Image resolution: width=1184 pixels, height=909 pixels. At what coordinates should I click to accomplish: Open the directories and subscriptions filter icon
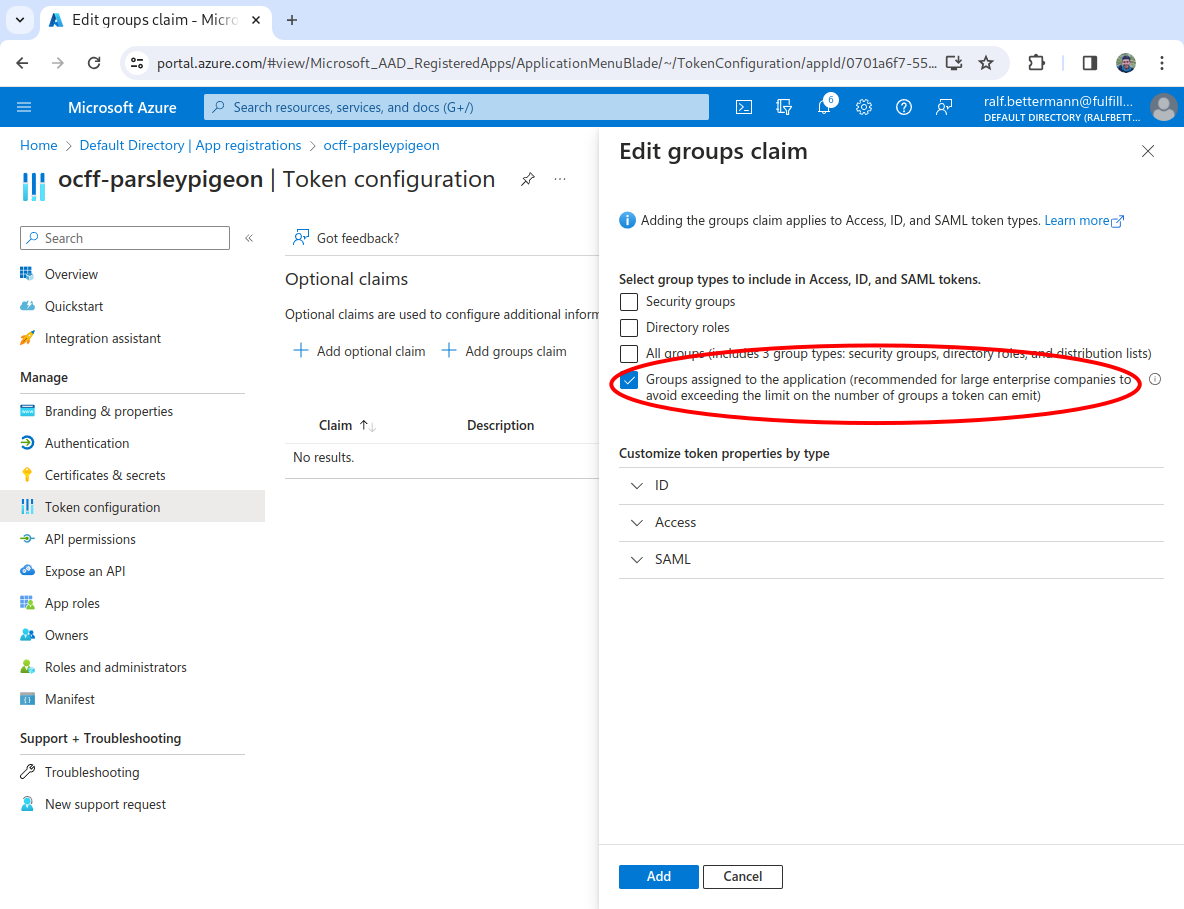[784, 107]
